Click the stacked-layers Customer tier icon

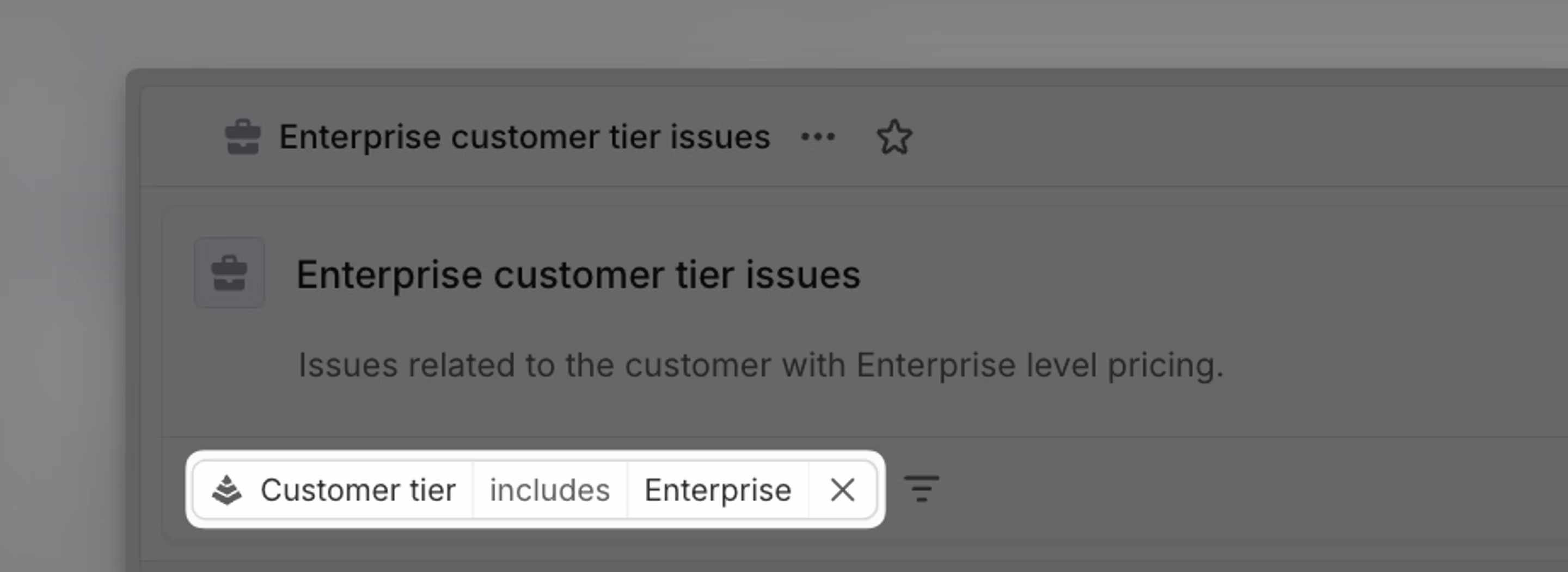(x=227, y=490)
